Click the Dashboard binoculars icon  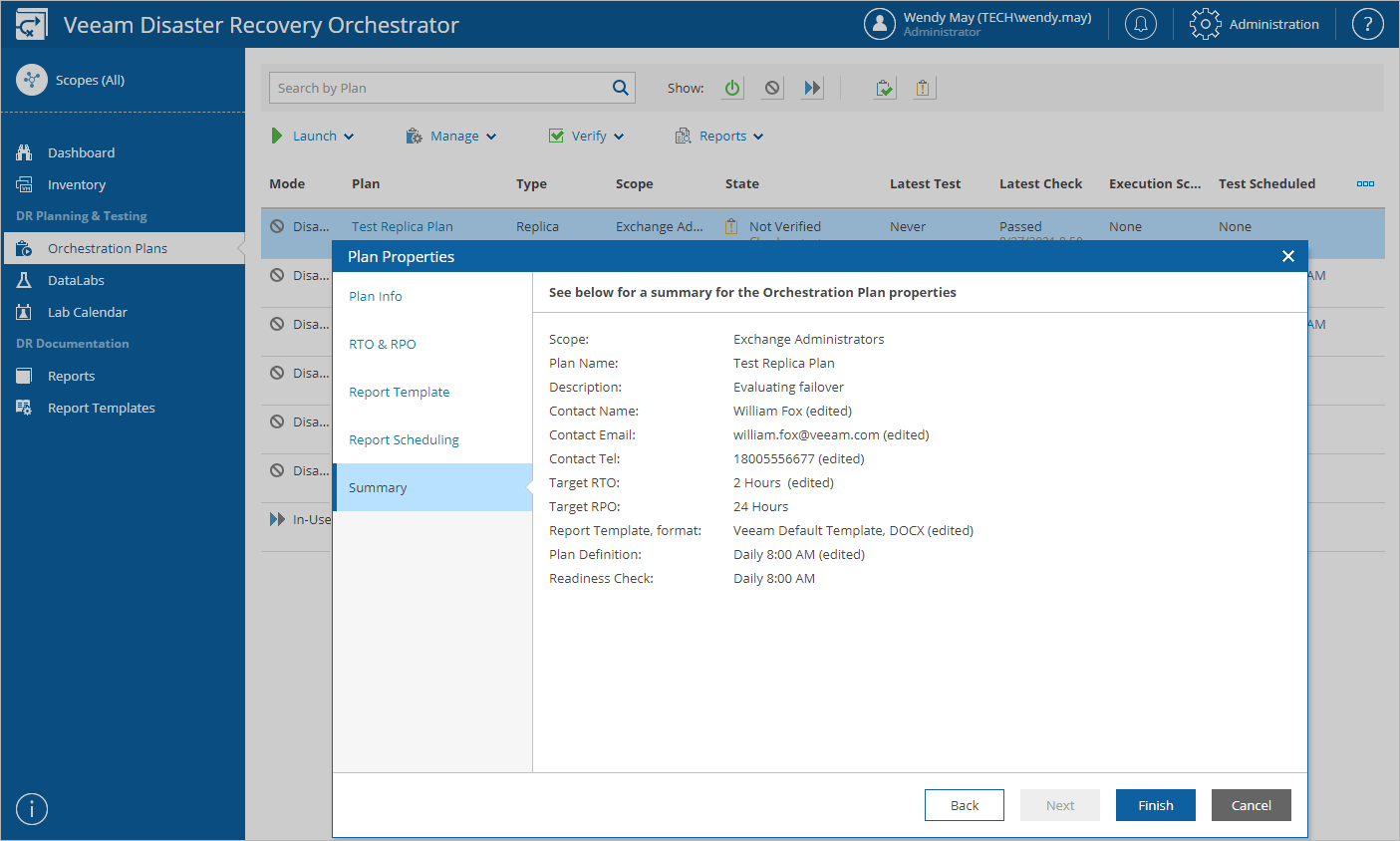pos(25,152)
